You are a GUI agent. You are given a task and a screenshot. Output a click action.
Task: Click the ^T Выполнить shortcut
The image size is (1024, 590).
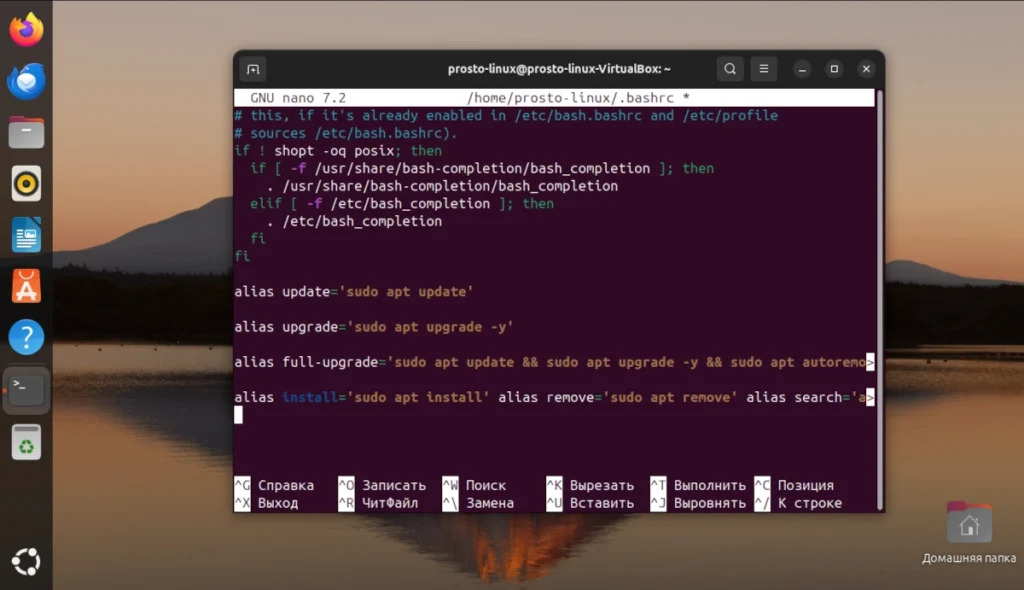pyautogui.click(x=698, y=485)
